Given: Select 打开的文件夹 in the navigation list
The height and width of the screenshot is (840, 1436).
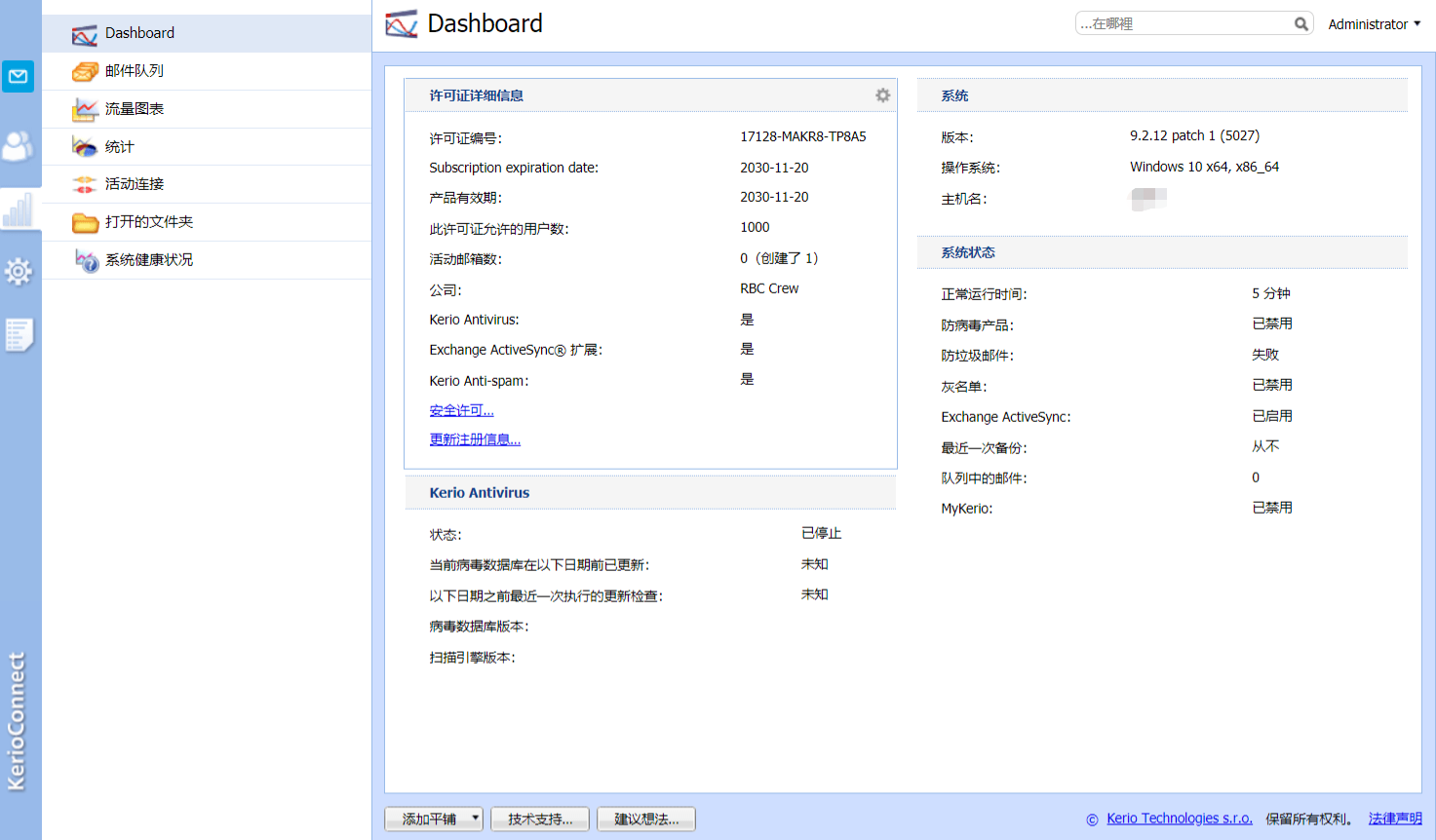Looking at the screenshot, I should [x=207, y=222].
